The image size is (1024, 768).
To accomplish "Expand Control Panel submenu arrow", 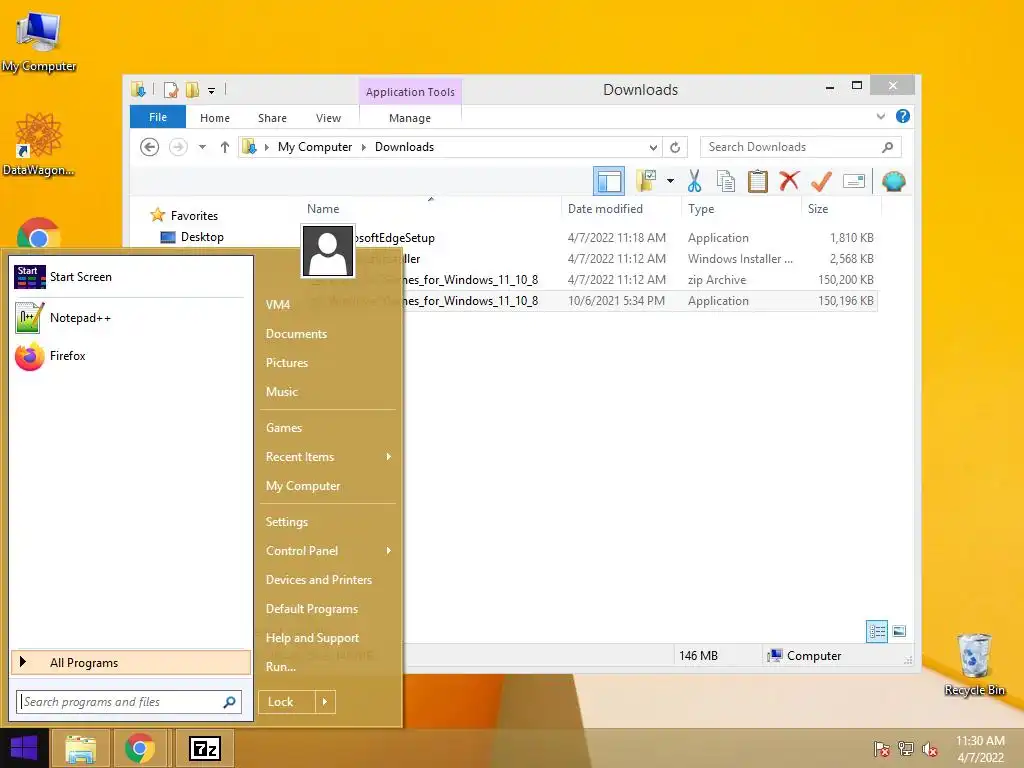I will click(x=389, y=551).
